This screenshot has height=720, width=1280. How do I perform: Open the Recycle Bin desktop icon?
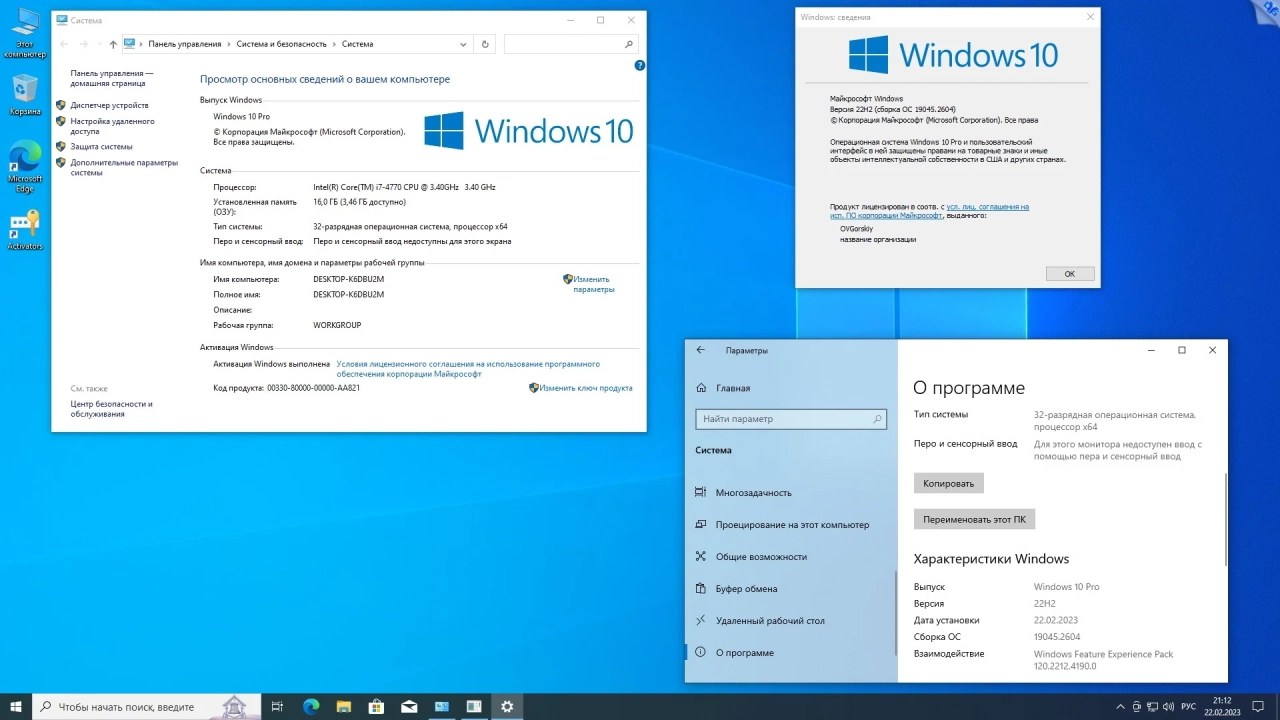coord(25,95)
